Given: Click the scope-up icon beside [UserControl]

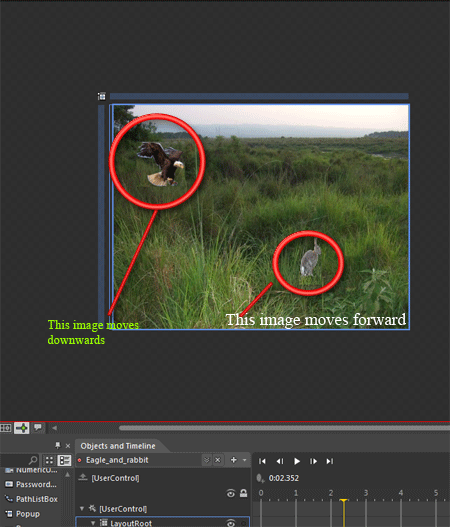Looking at the screenshot, I should tap(83, 477).
